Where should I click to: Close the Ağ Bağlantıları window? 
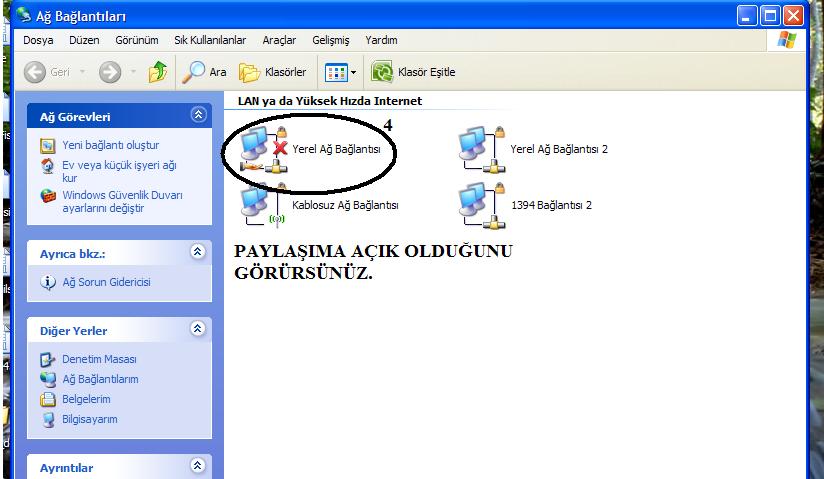click(794, 16)
